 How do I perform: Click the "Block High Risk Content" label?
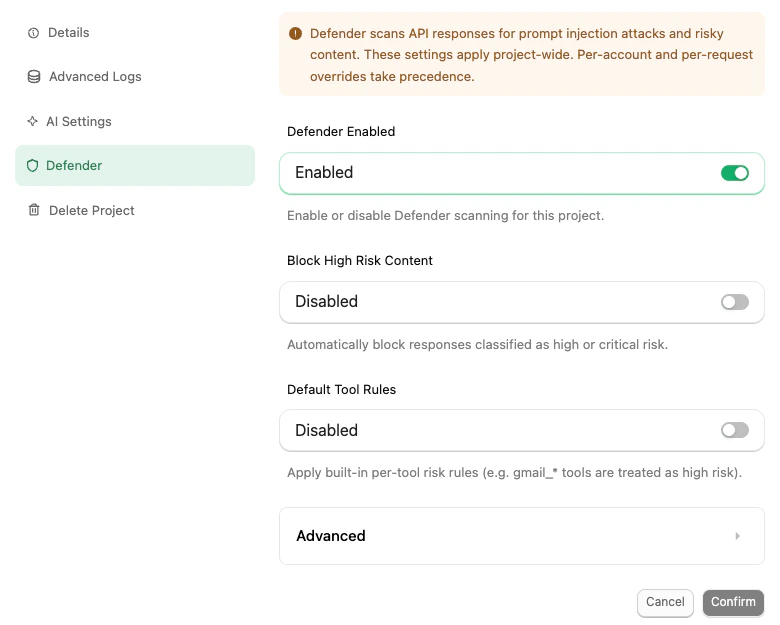coord(360,261)
